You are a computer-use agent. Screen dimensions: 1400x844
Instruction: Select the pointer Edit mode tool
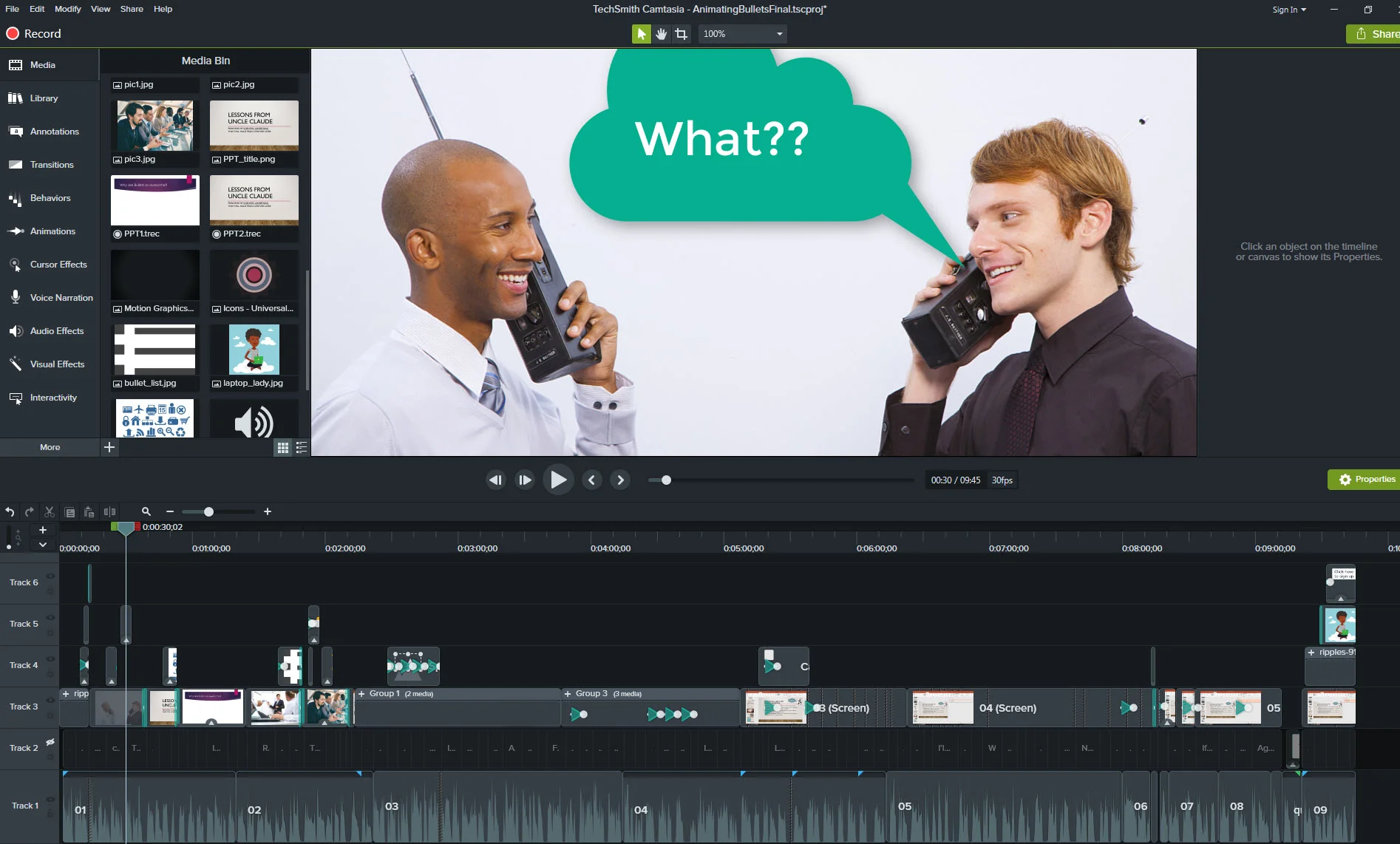(x=642, y=34)
